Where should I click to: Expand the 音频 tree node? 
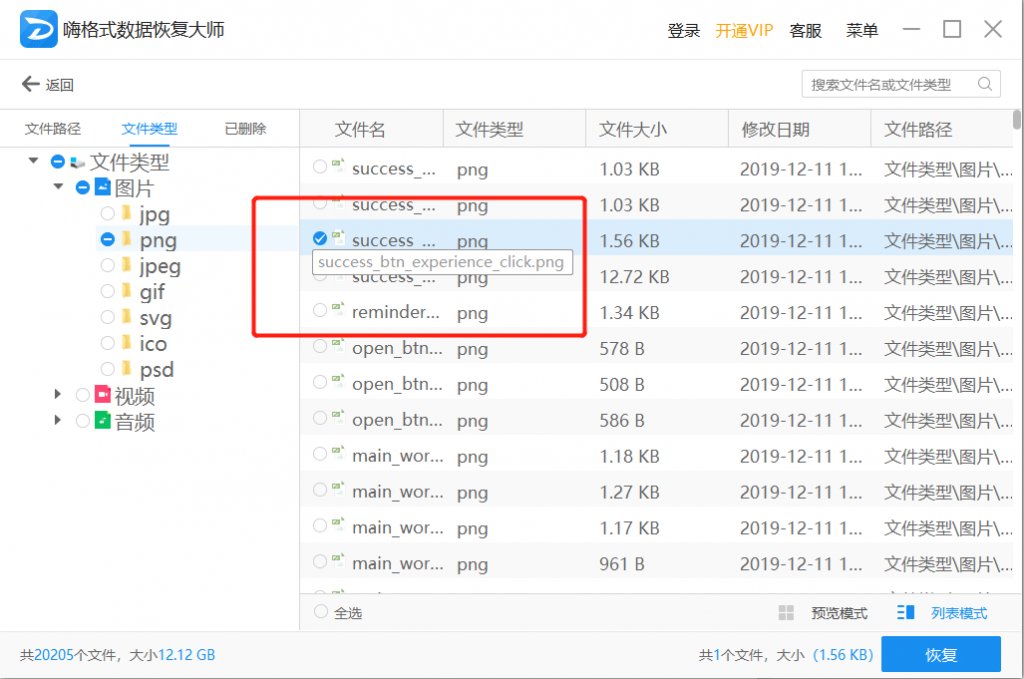(x=57, y=421)
